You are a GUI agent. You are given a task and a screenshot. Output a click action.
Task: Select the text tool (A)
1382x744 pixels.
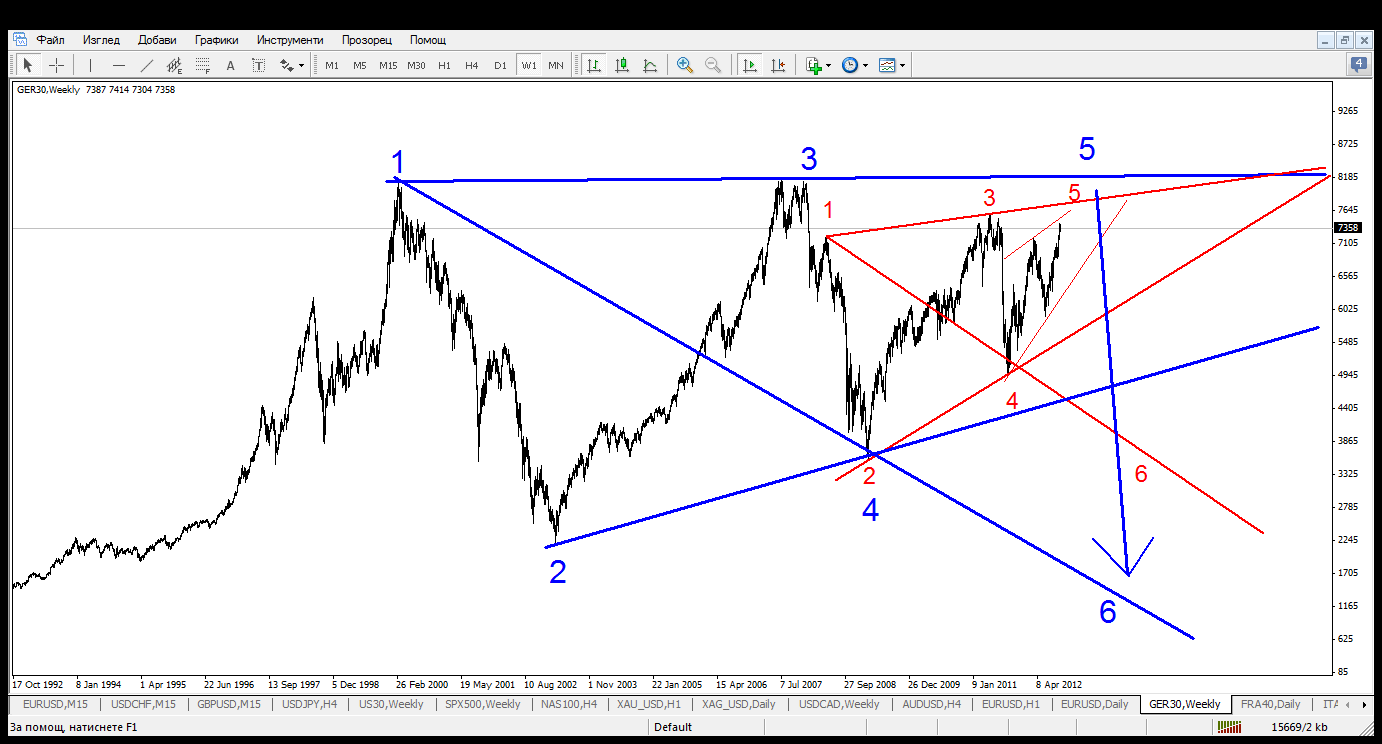tap(230, 65)
